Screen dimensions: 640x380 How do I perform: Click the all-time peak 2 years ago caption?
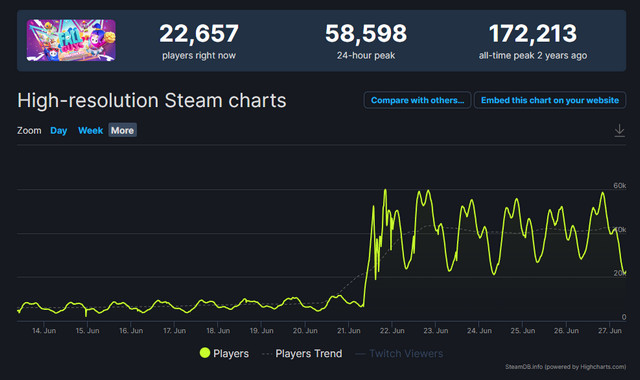(533, 56)
